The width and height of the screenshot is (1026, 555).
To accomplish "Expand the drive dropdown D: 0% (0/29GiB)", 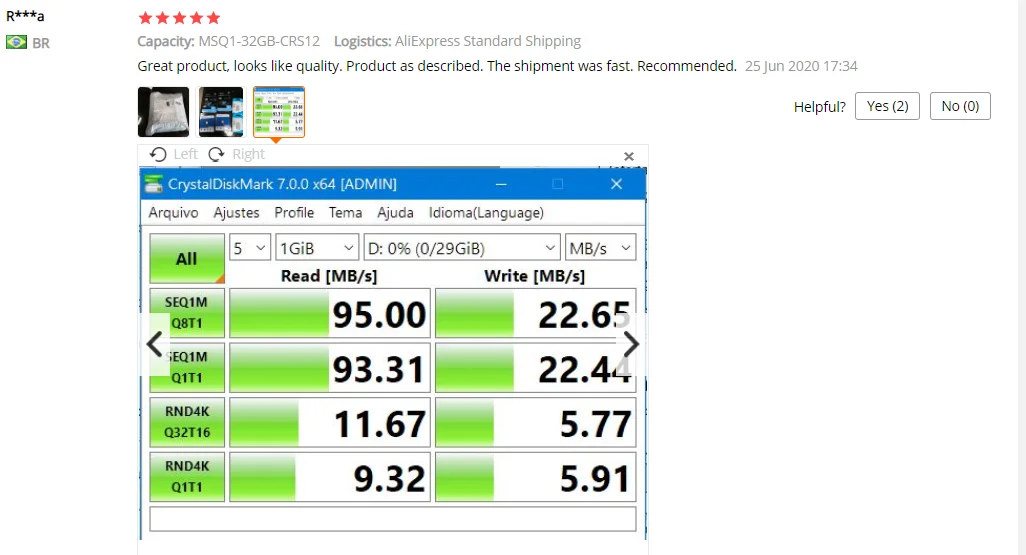I will [462, 248].
